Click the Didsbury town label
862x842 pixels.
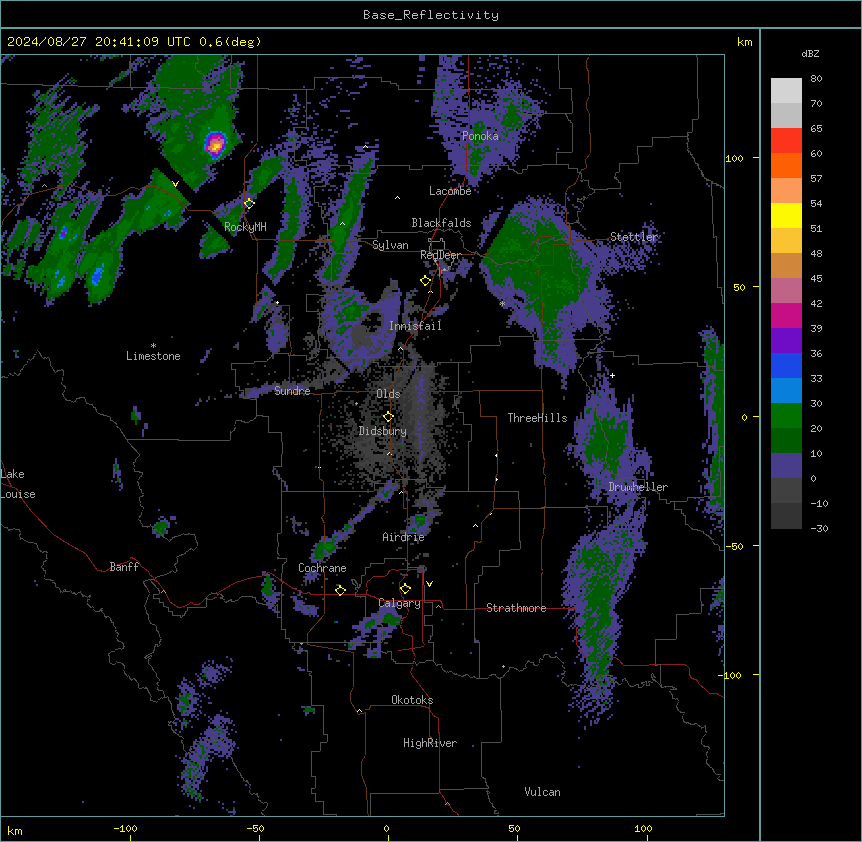(383, 431)
